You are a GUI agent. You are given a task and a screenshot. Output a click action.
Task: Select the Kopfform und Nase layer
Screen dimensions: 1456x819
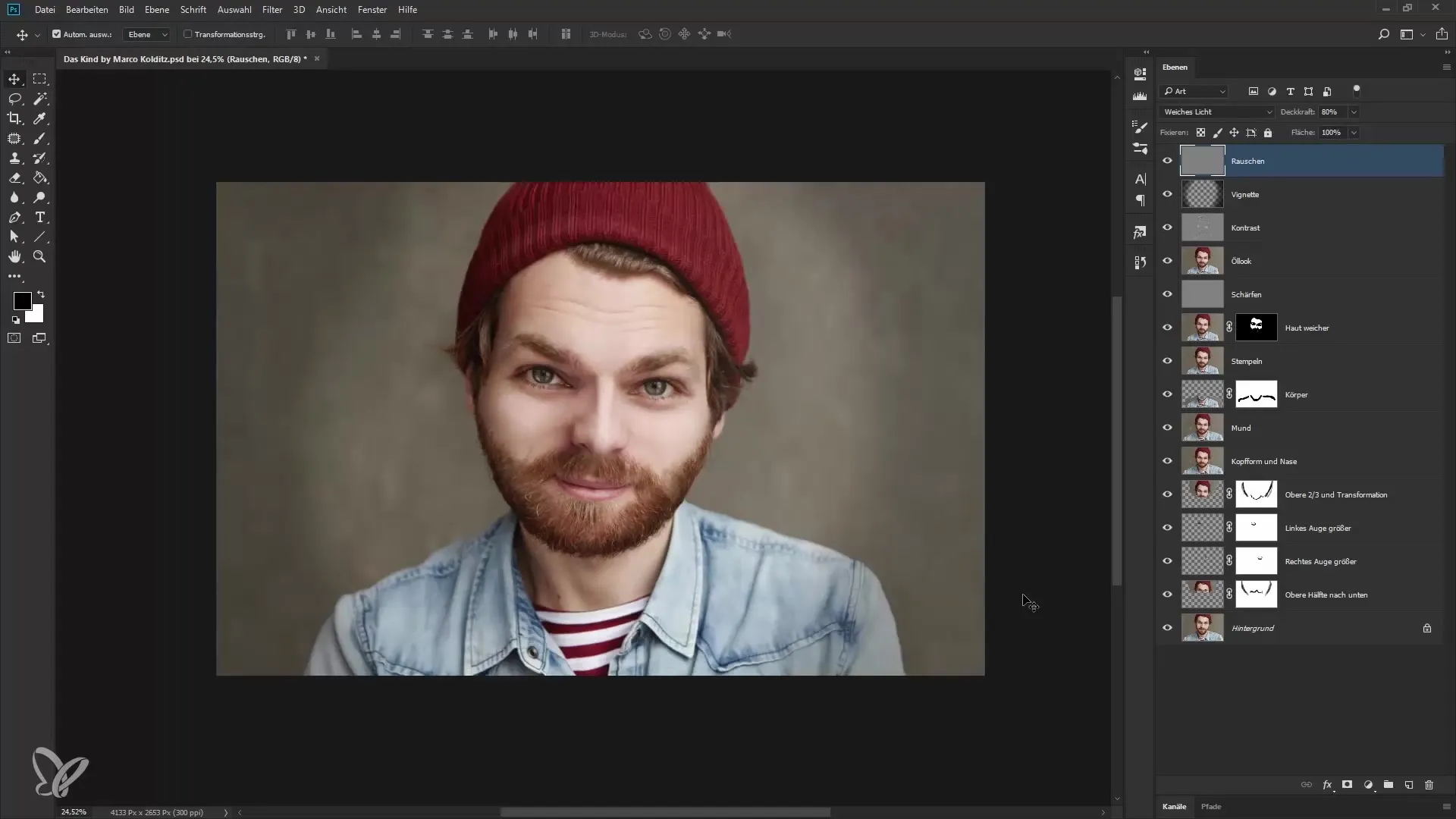(x=1301, y=461)
